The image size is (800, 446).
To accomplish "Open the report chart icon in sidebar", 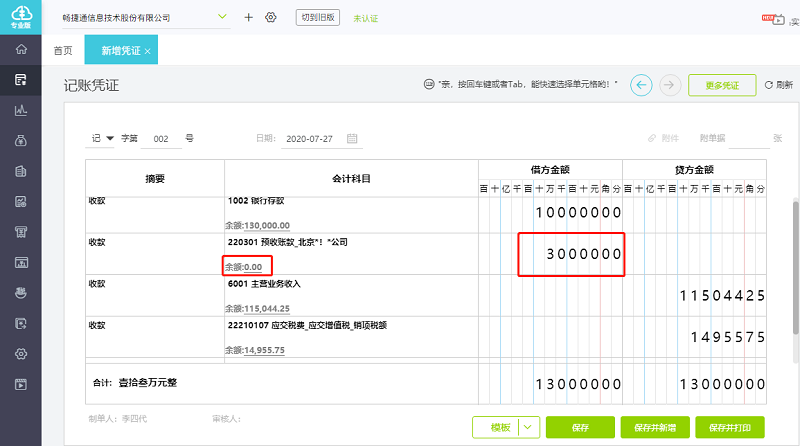I will click(x=21, y=202).
